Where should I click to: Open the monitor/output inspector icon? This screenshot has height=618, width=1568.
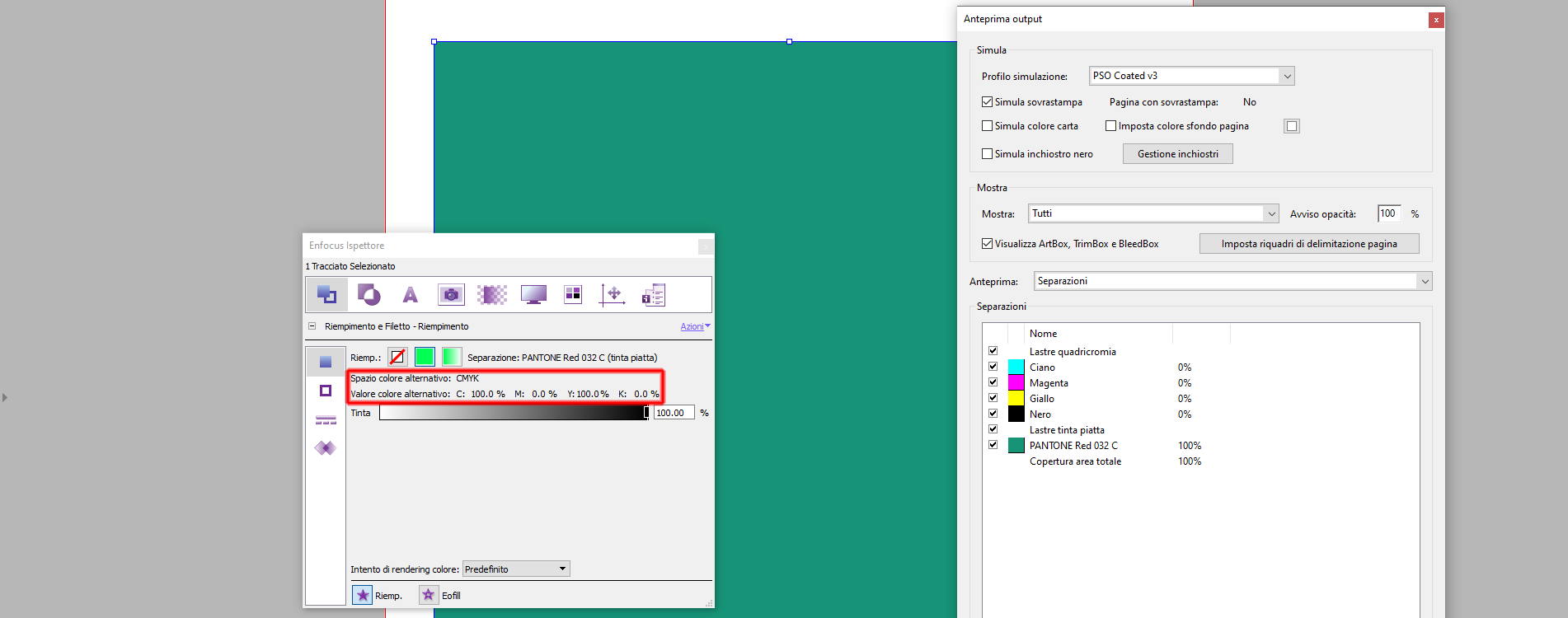pos(533,294)
